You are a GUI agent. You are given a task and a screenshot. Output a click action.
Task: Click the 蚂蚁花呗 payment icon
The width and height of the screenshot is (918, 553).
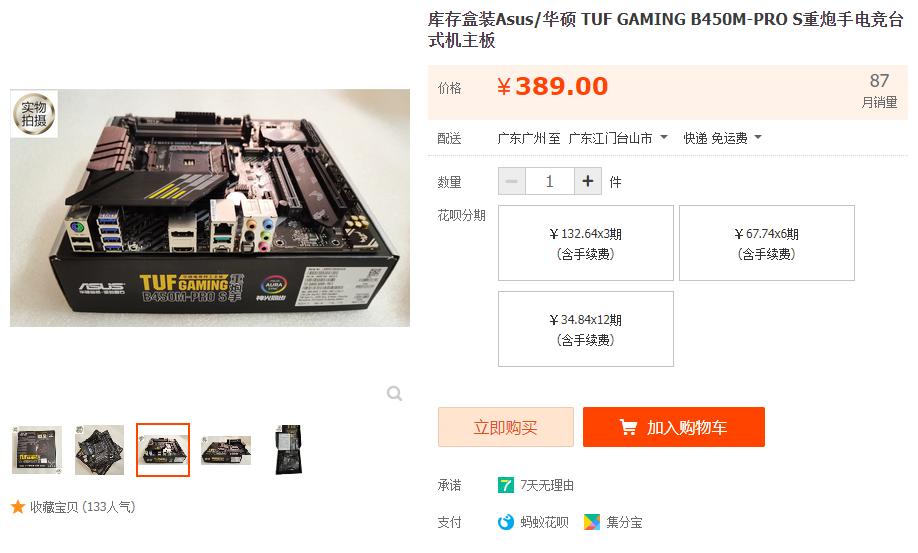(505, 522)
